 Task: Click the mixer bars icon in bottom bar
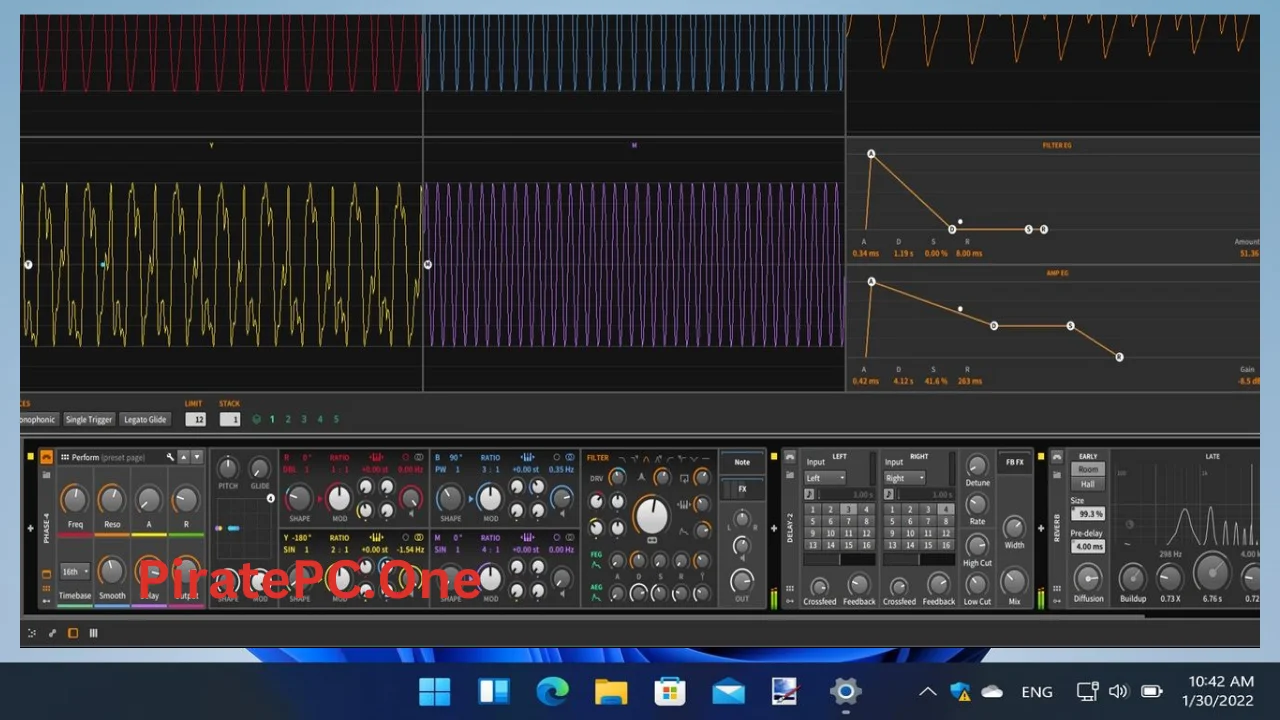coord(93,633)
